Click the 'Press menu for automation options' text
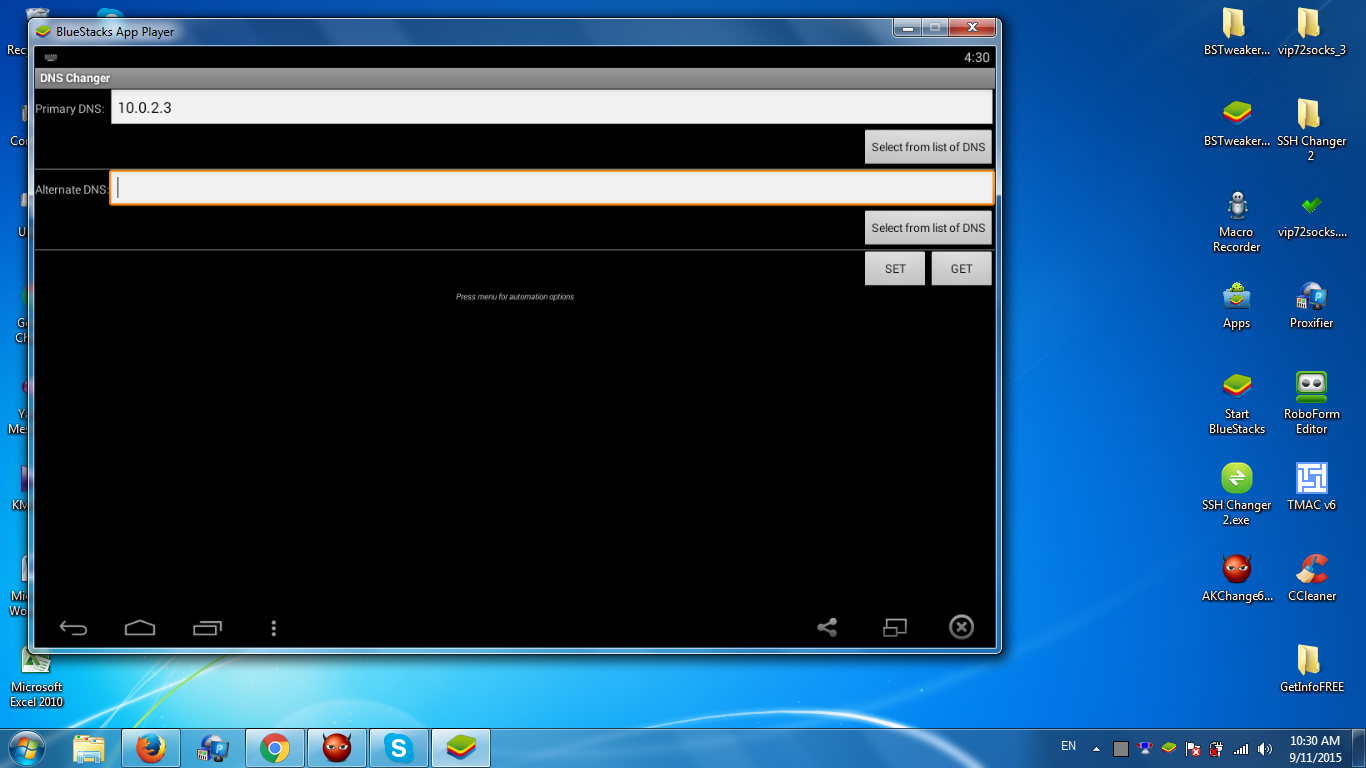The width and height of the screenshot is (1366, 768). click(x=515, y=297)
